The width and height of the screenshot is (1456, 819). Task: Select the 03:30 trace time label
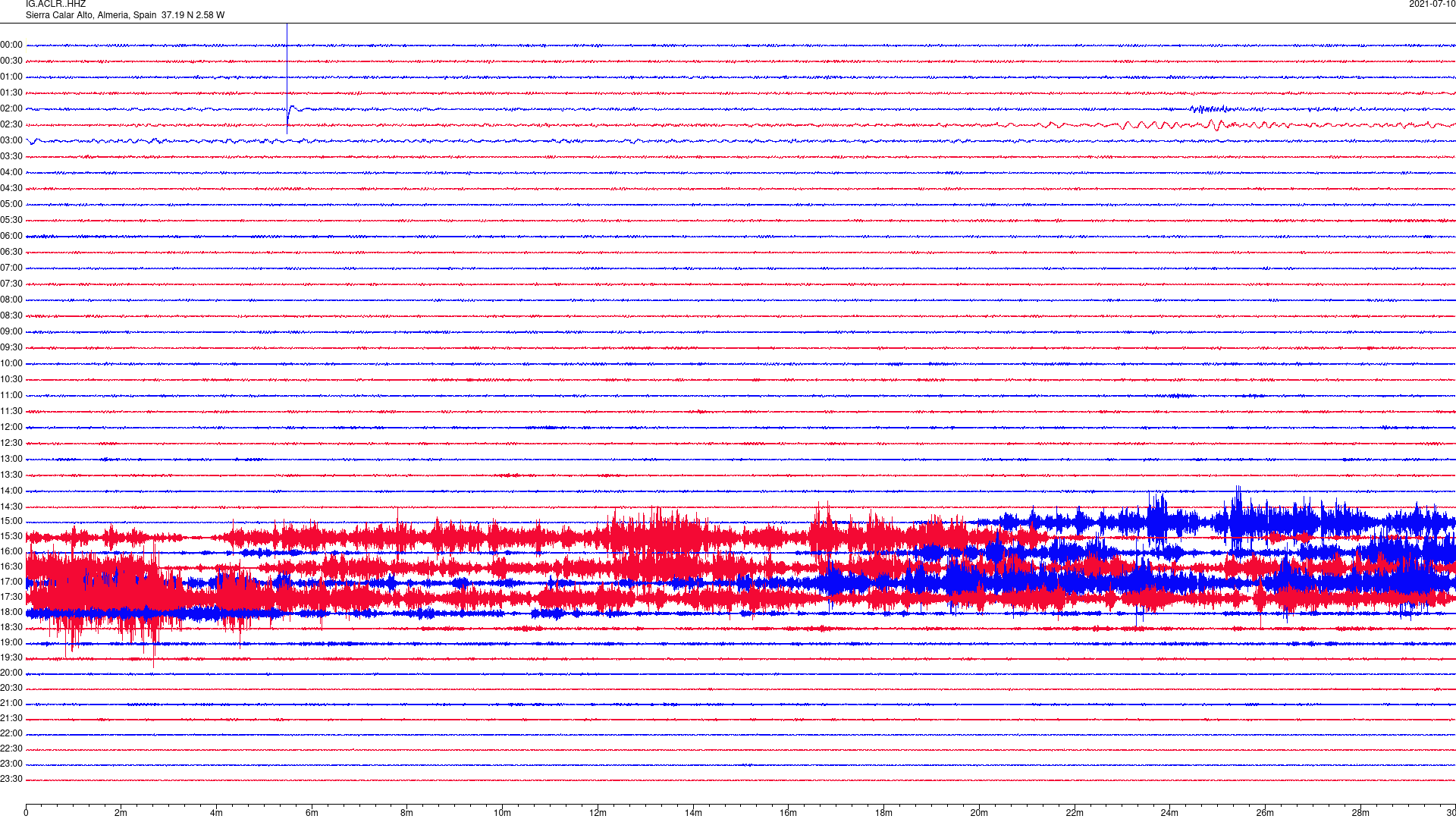tap(11, 157)
